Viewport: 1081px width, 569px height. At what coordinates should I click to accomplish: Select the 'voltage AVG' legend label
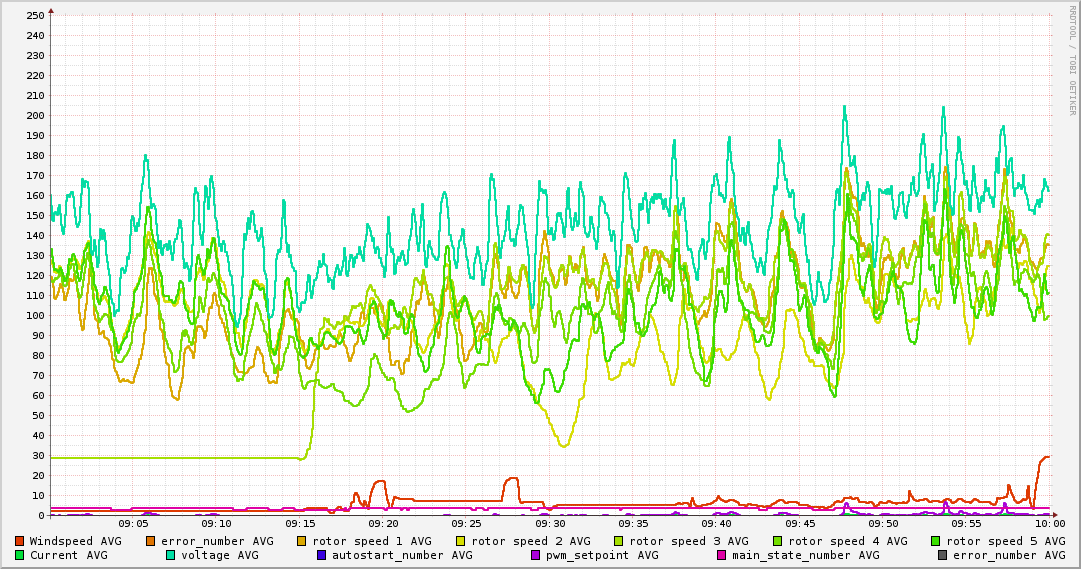pos(220,555)
